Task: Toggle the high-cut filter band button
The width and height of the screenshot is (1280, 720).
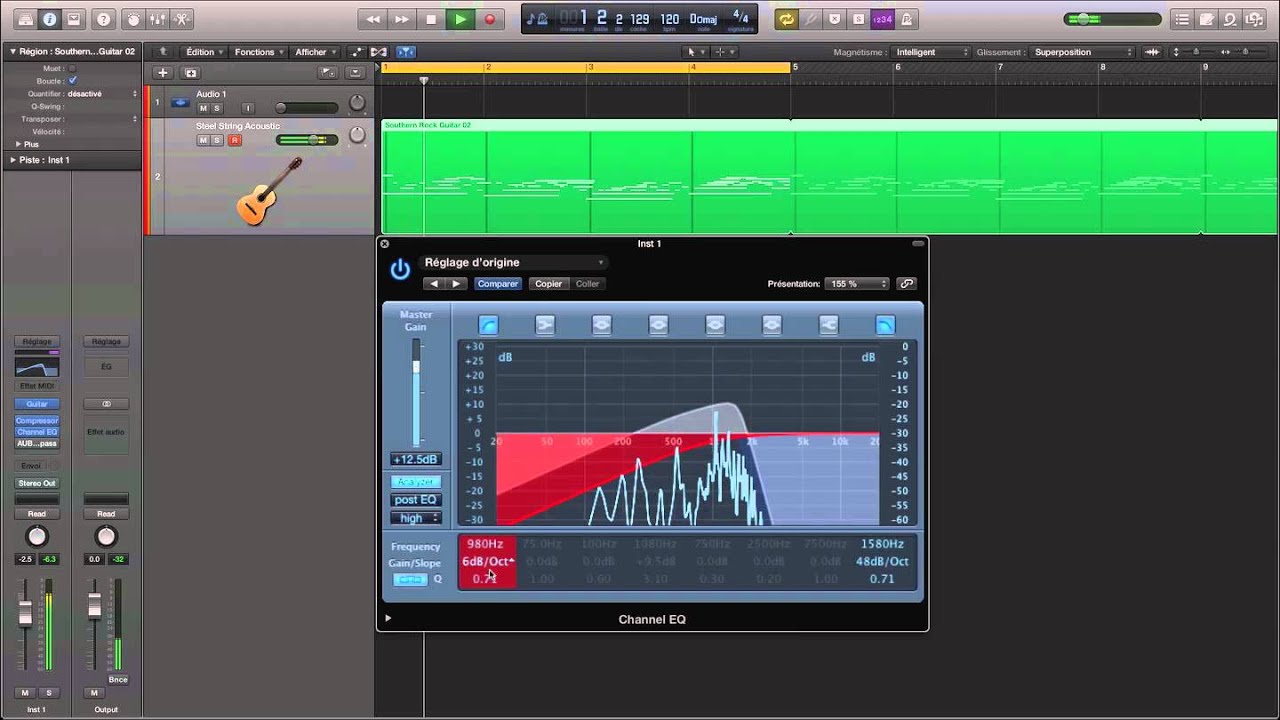Action: point(885,324)
